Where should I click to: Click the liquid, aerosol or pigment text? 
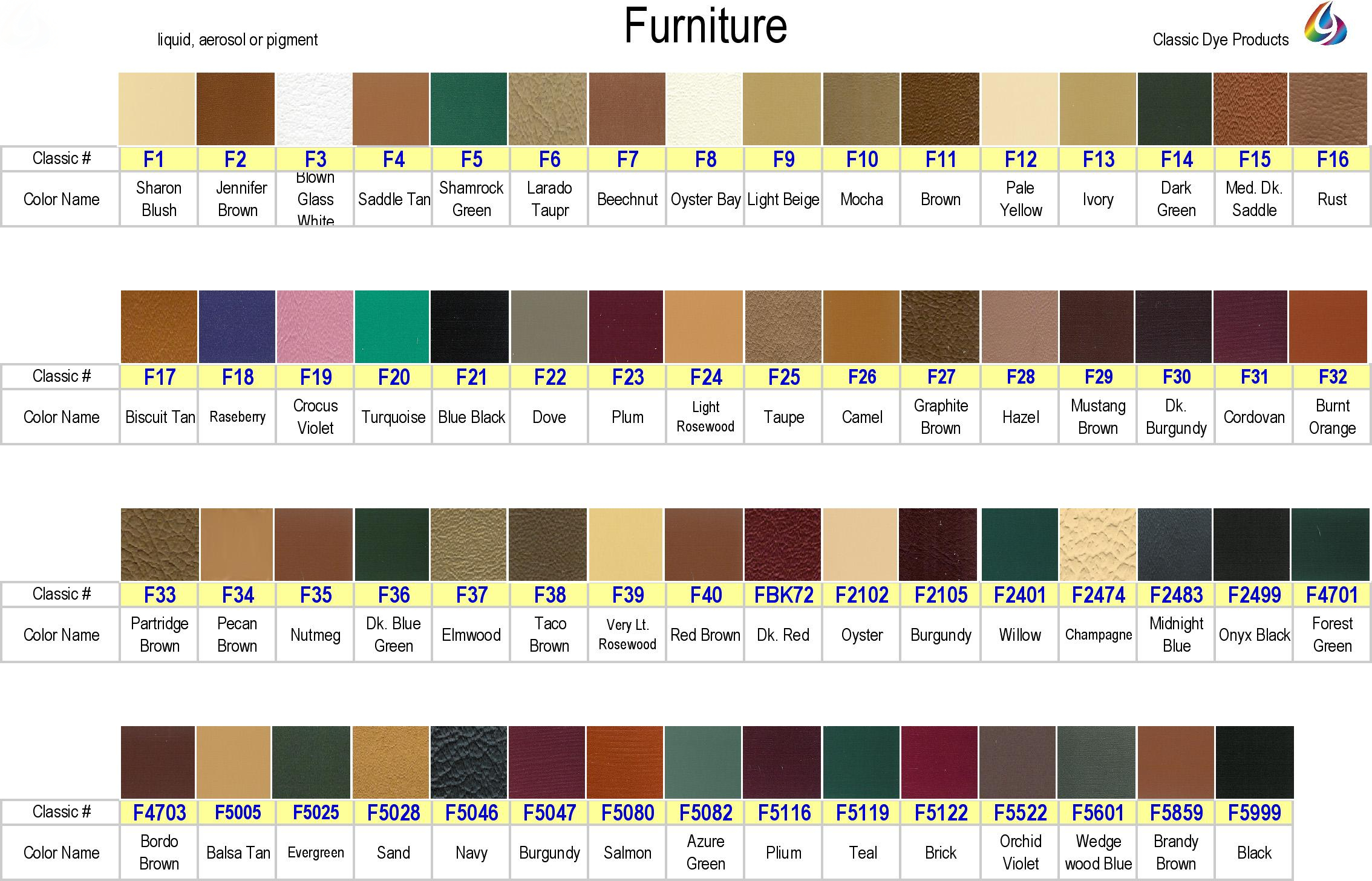(x=237, y=40)
